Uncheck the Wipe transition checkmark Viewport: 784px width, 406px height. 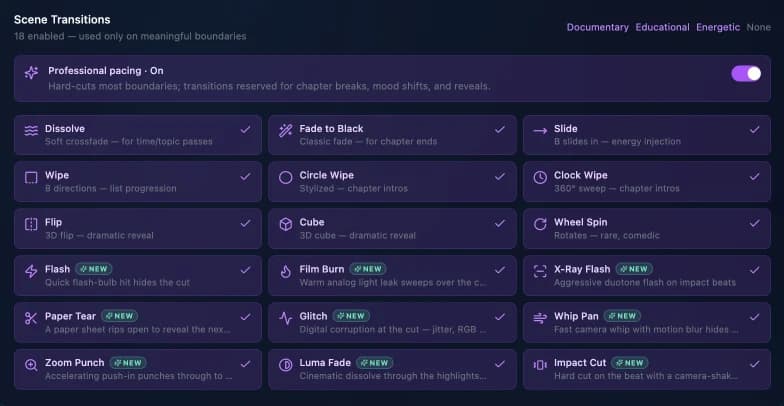[x=245, y=176]
